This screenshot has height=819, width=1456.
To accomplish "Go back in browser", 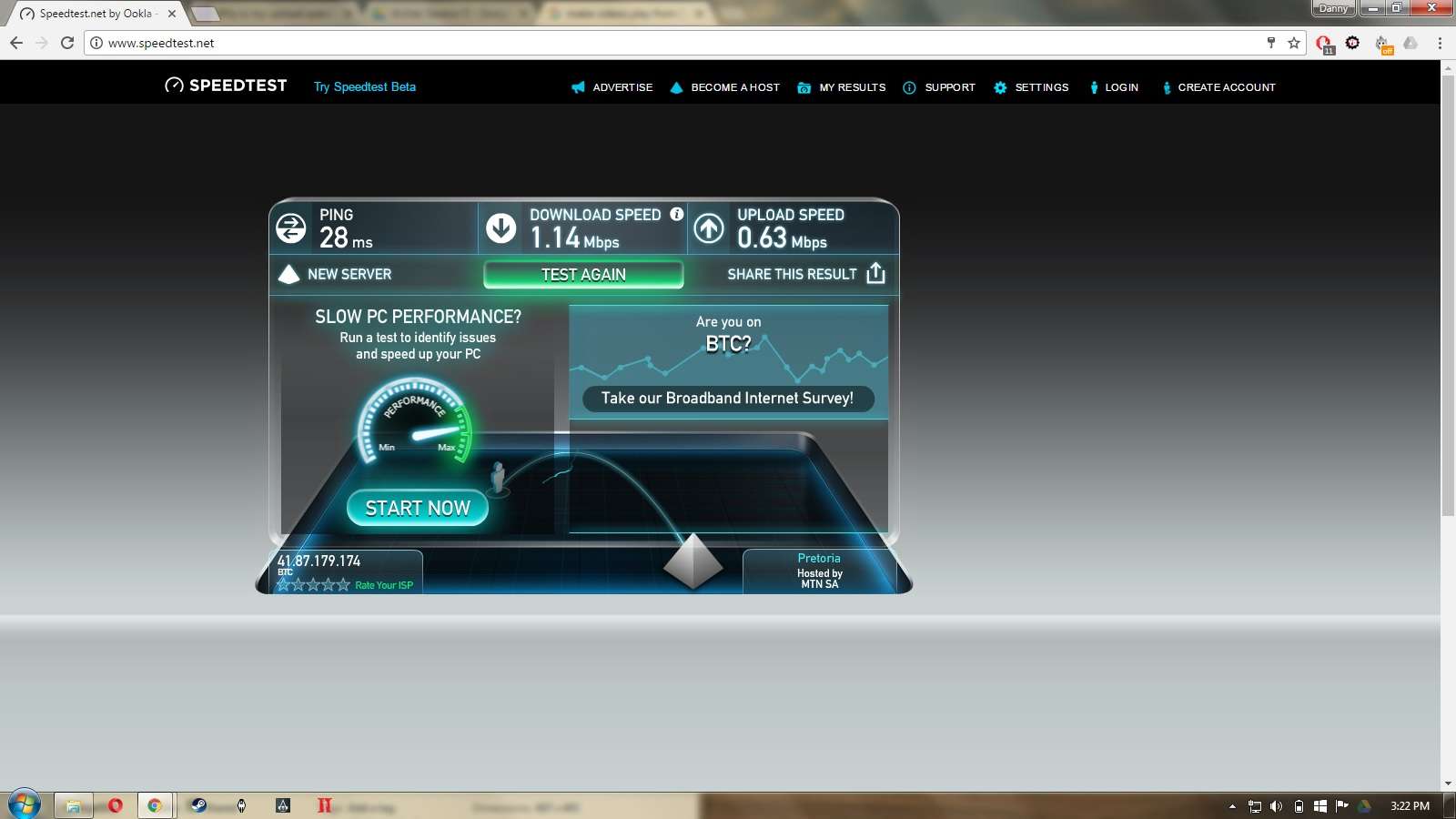I will (x=16, y=43).
